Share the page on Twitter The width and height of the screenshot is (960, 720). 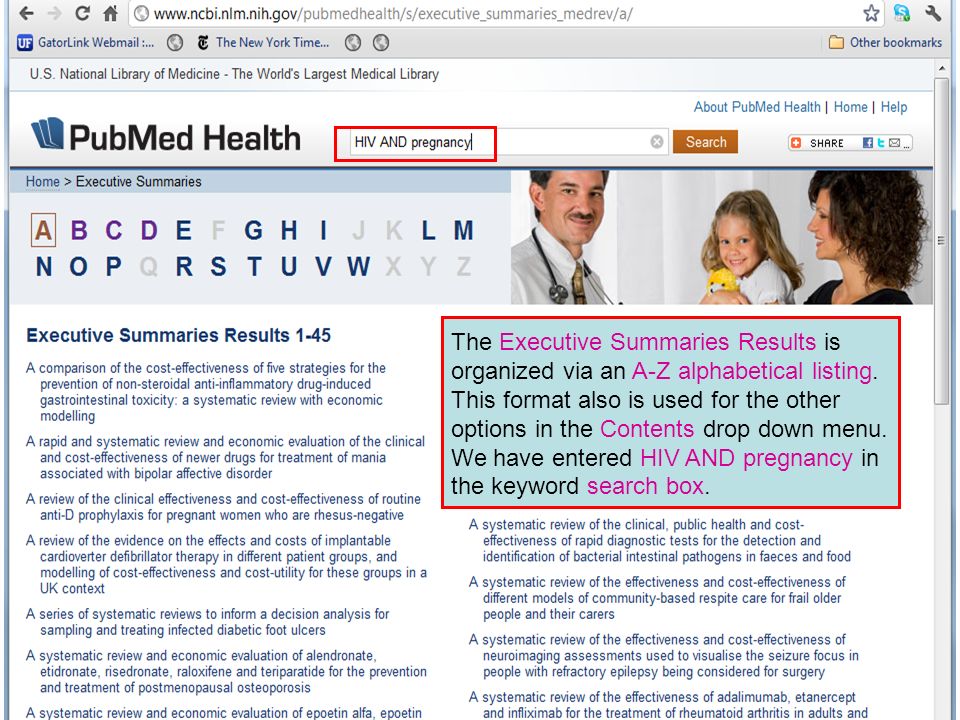[x=880, y=143]
